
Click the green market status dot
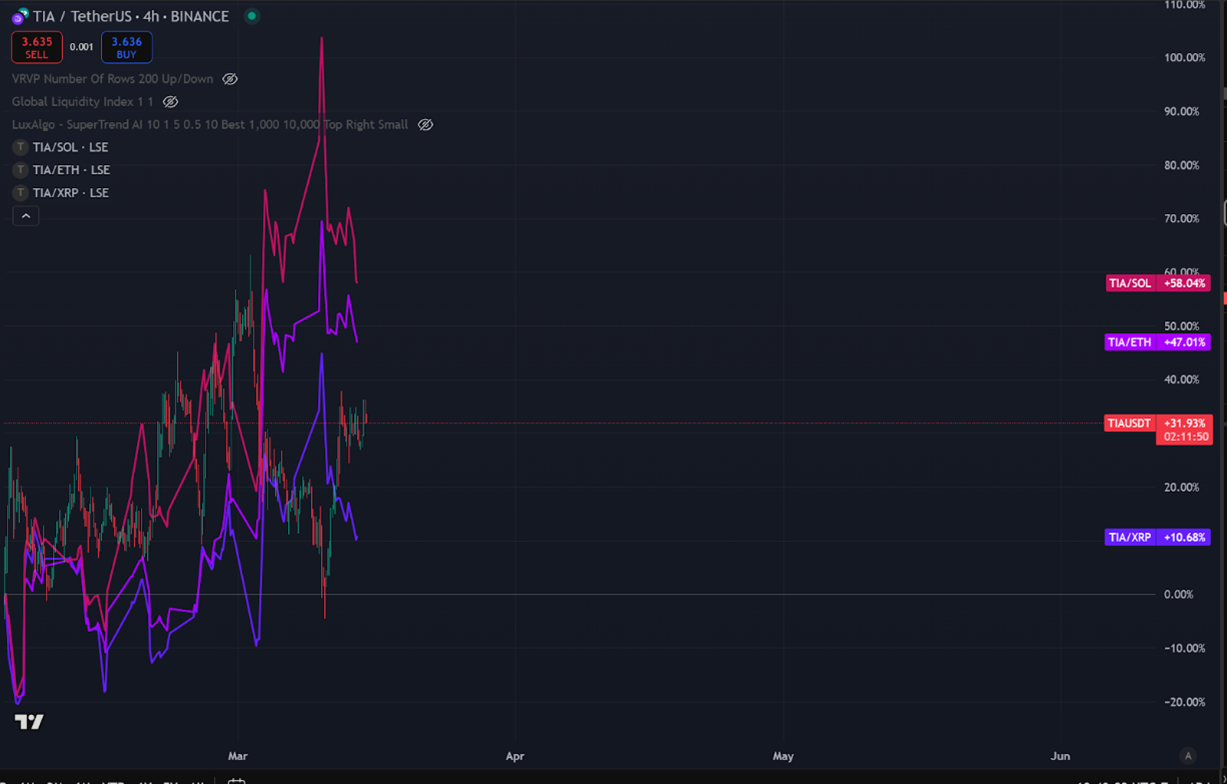(x=252, y=16)
